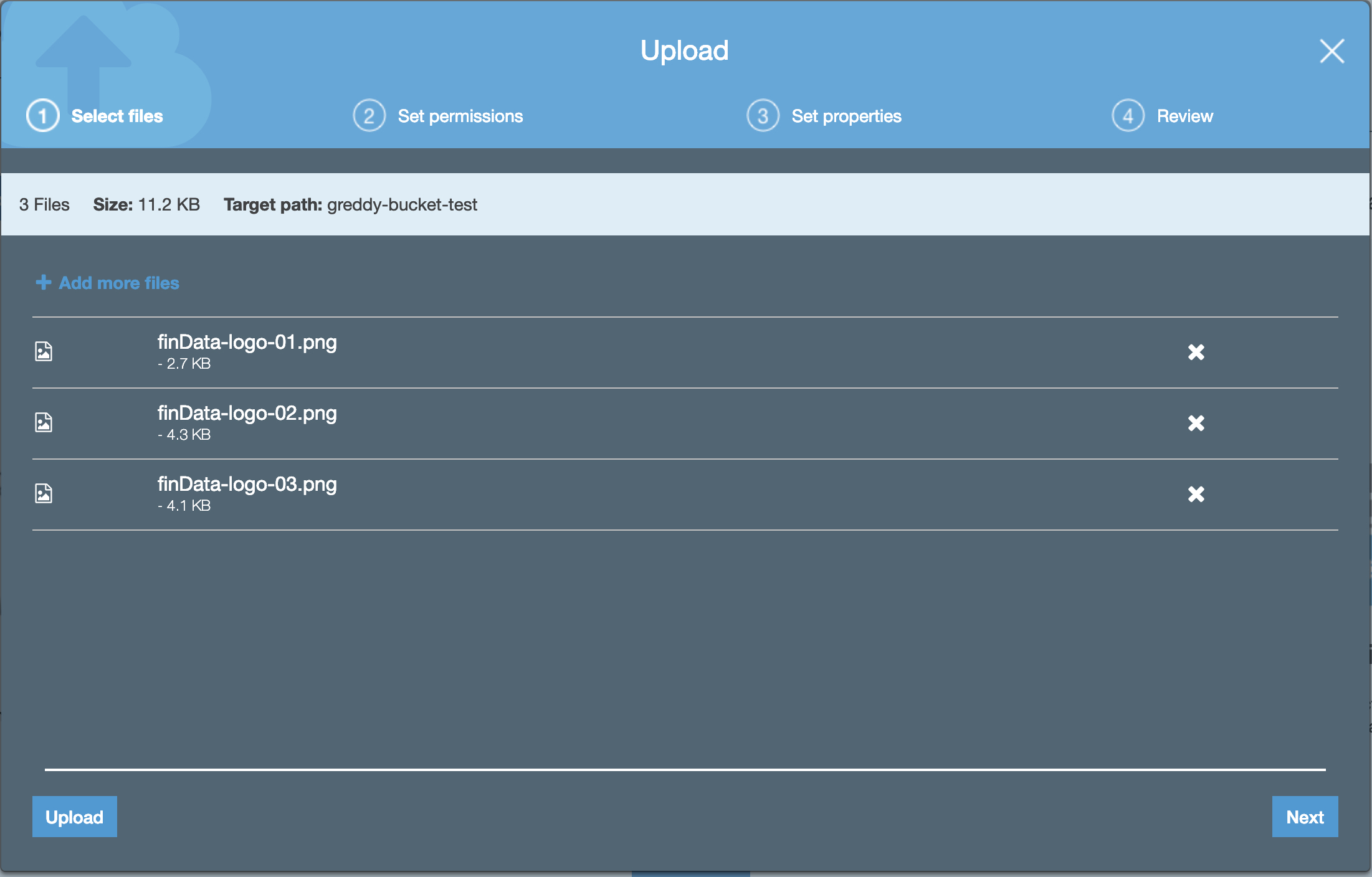Click step 1 circle number icon

pyautogui.click(x=43, y=116)
